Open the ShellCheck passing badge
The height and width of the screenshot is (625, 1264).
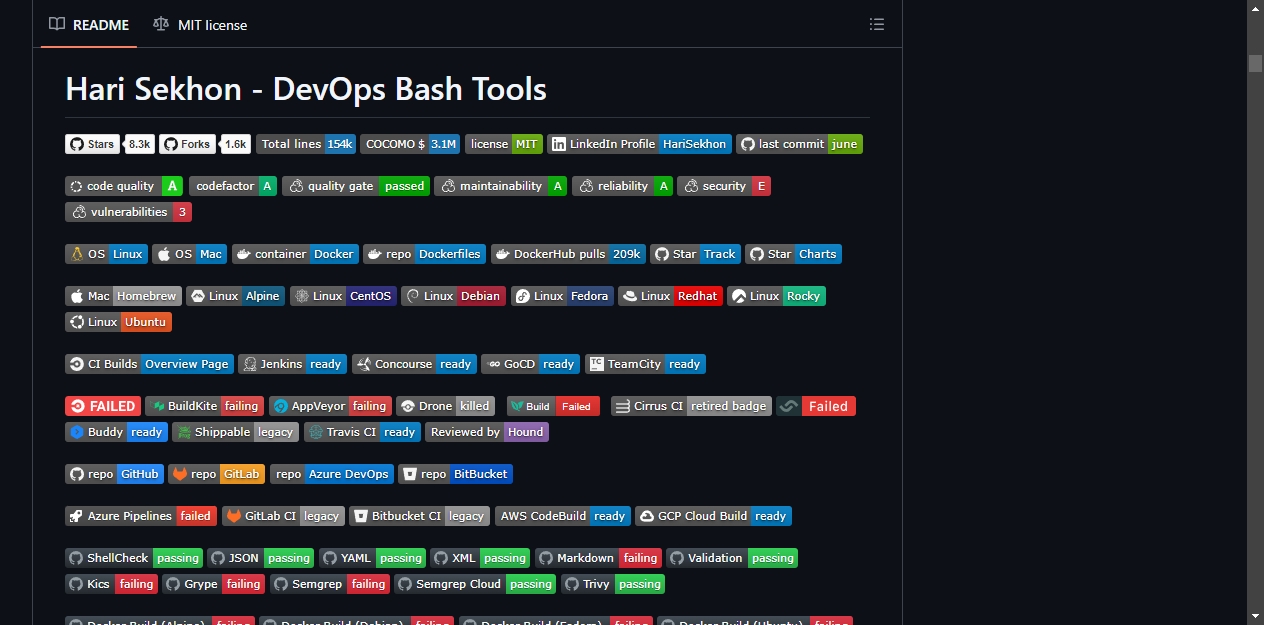click(x=135, y=558)
